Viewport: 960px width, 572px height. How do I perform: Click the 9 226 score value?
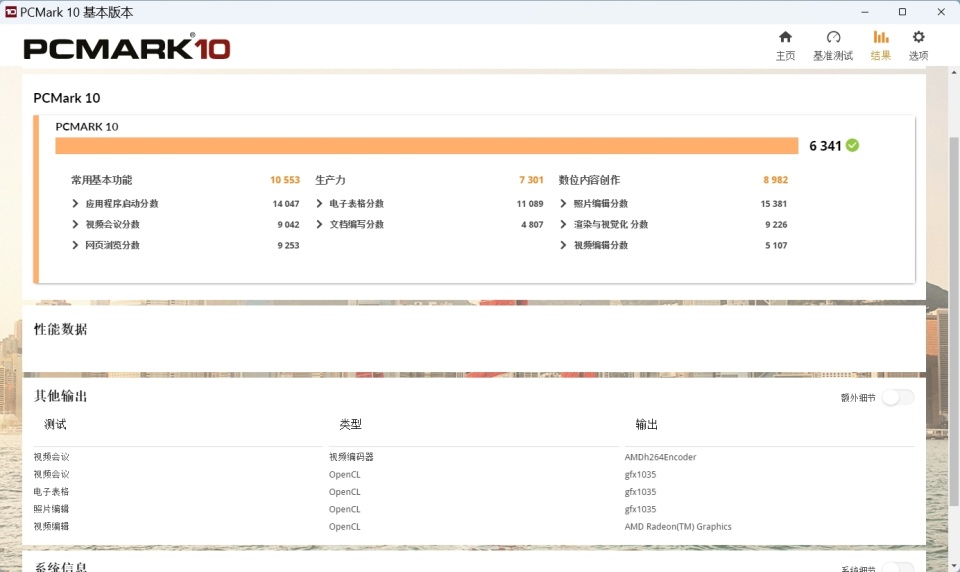776,224
